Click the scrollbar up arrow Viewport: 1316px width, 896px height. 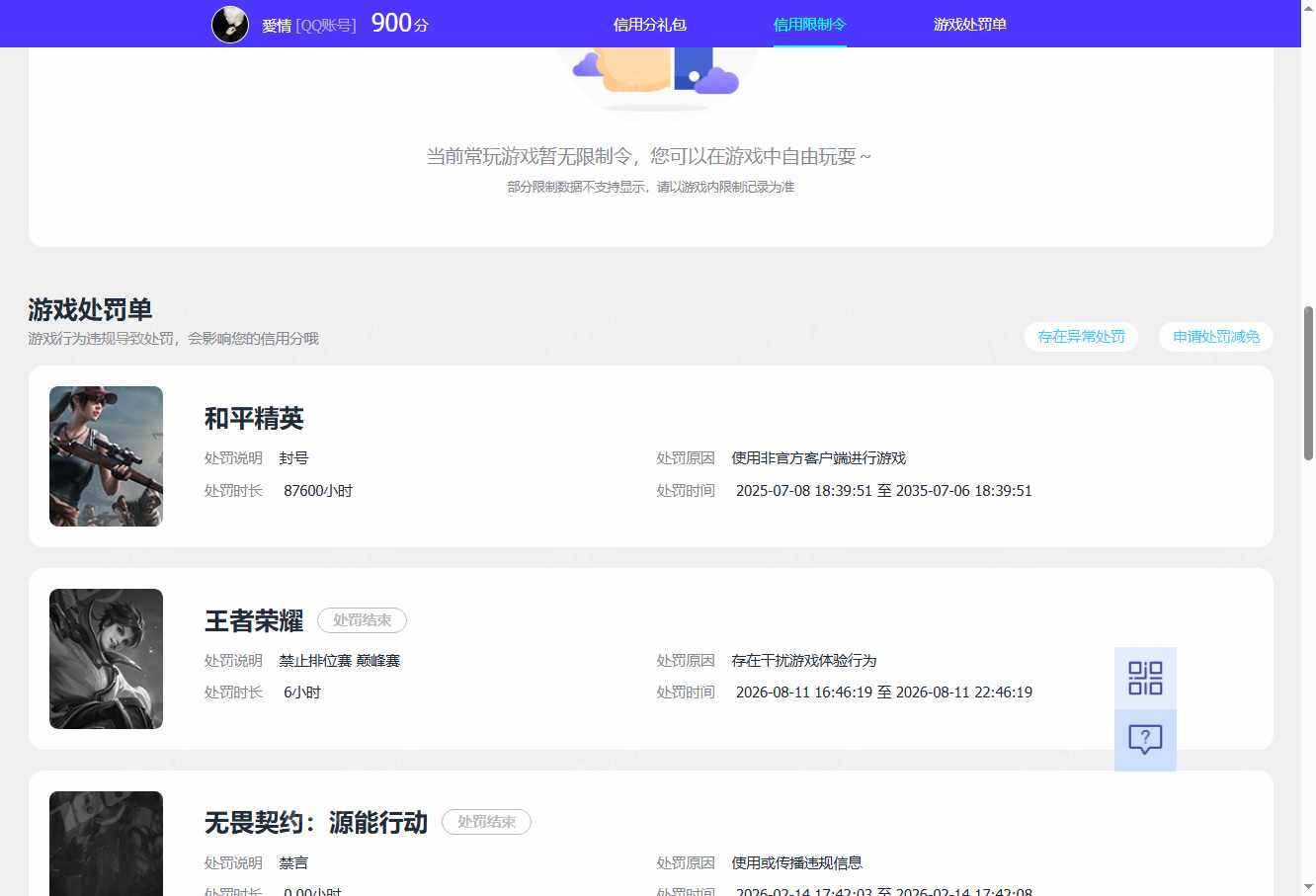[x=1308, y=8]
